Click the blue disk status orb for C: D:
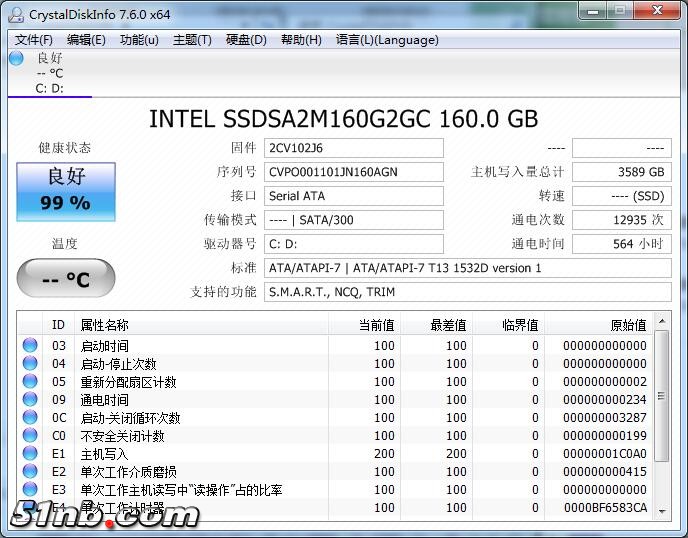 16,58
